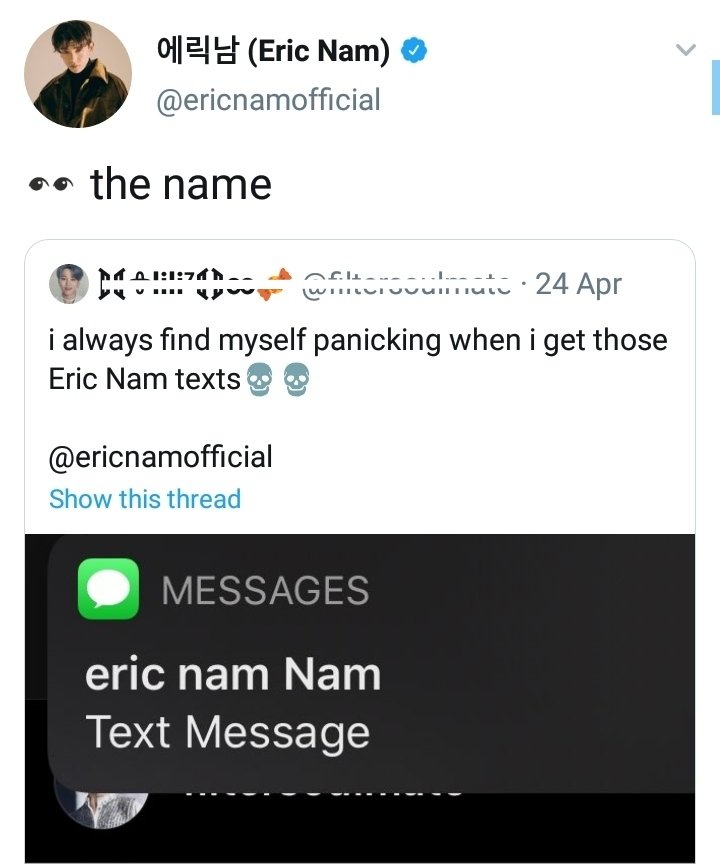Click the second skull emoji

pyautogui.click(x=294, y=379)
